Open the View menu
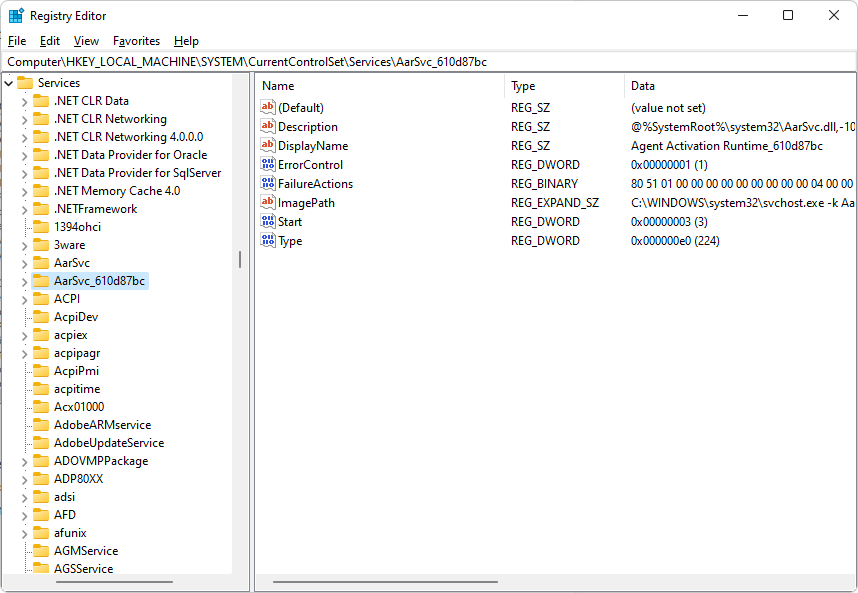858x593 pixels. (x=86, y=41)
